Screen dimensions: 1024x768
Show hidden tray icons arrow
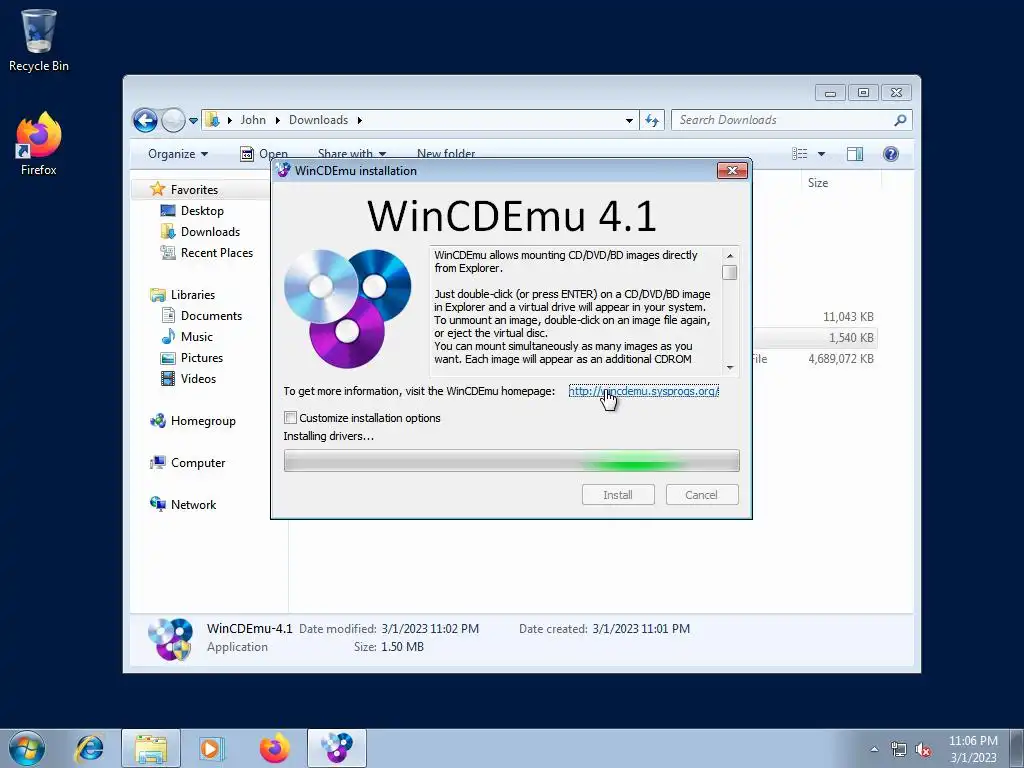coord(874,749)
